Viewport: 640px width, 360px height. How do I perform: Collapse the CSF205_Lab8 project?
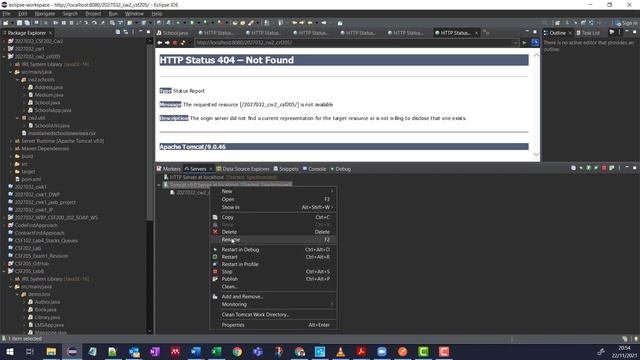[4, 271]
